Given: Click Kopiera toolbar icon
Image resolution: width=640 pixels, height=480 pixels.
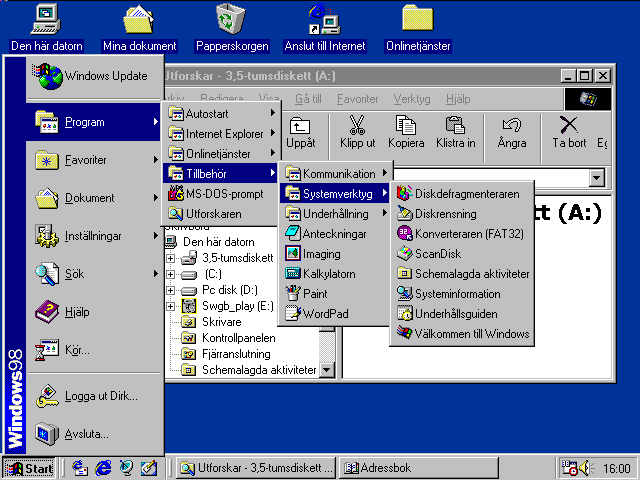Looking at the screenshot, I should coord(406,133).
